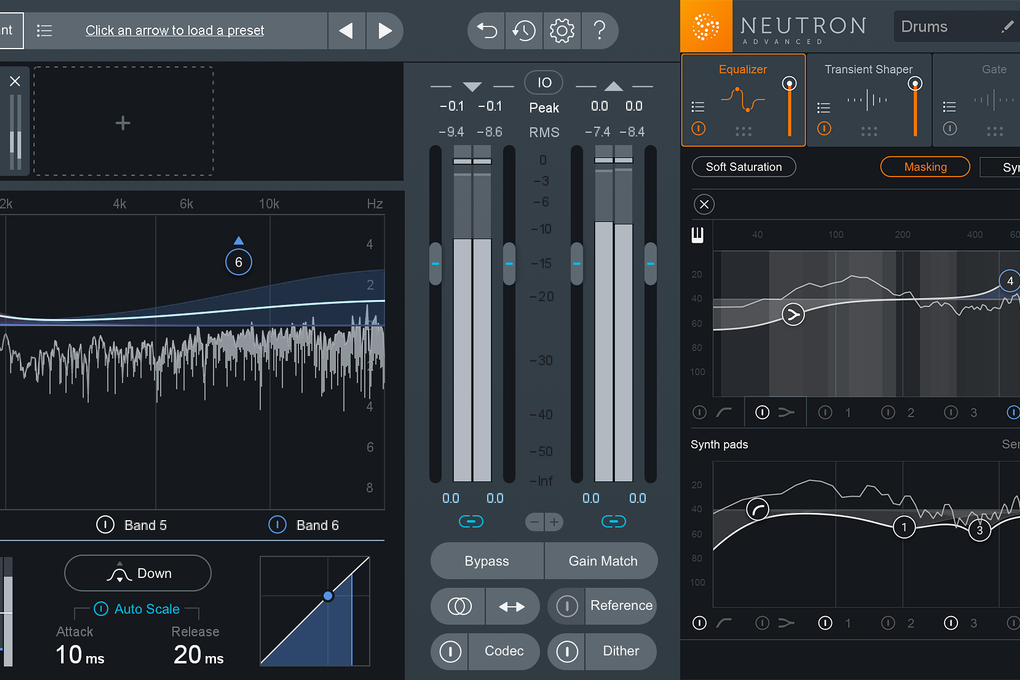Click the Release value 20 ms
This screenshot has height=680, width=1020.
tap(198, 655)
